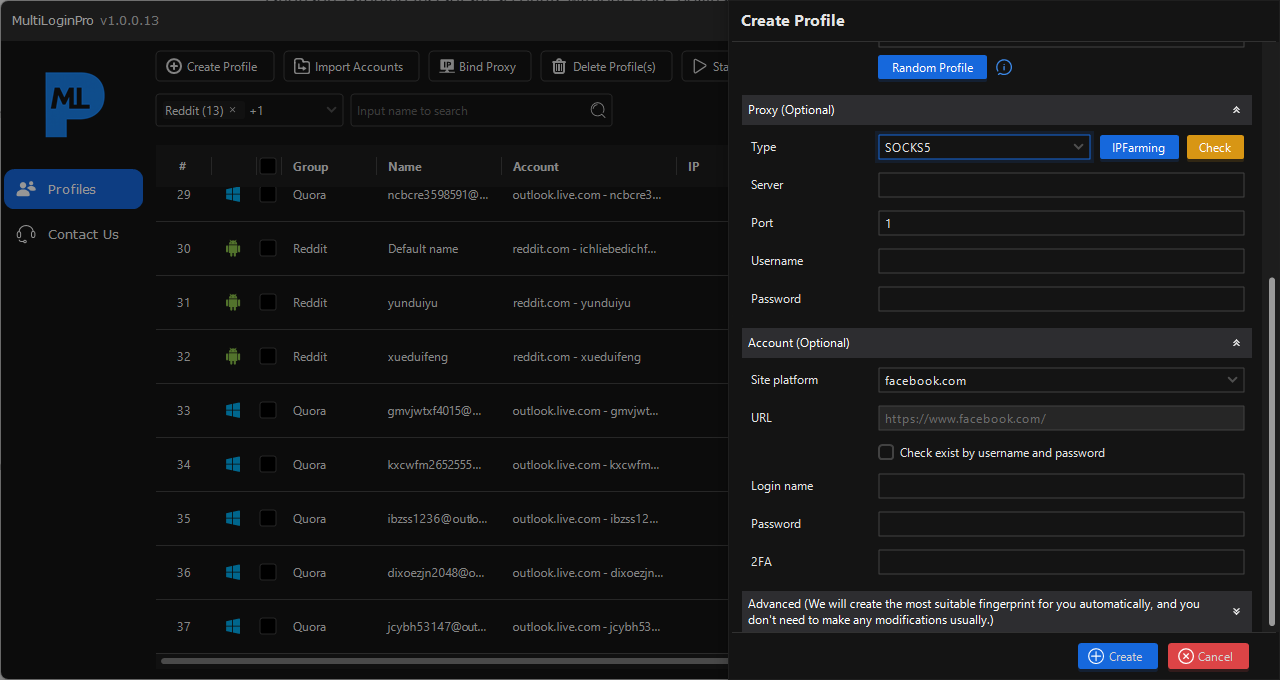
Task: Click the search magnifier icon
Action: [x=598, y=111]
